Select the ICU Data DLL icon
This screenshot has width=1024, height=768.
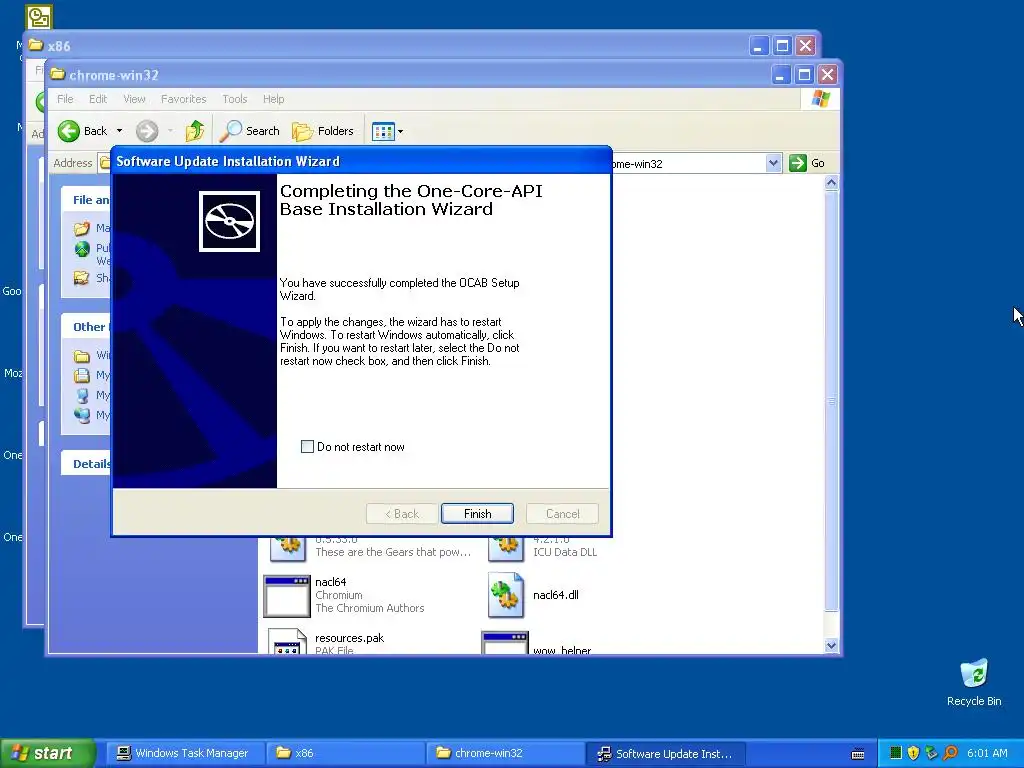pyautogui.click(x=506, y=547)
